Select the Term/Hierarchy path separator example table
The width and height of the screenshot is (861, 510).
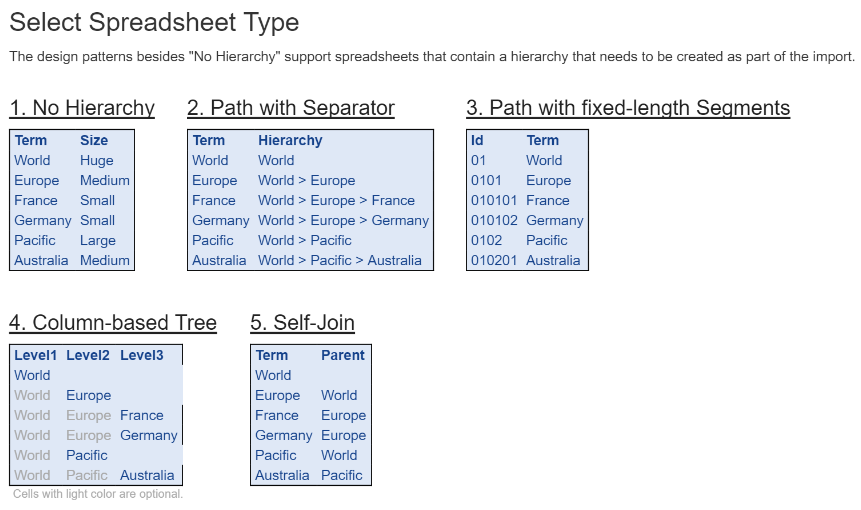310,200
